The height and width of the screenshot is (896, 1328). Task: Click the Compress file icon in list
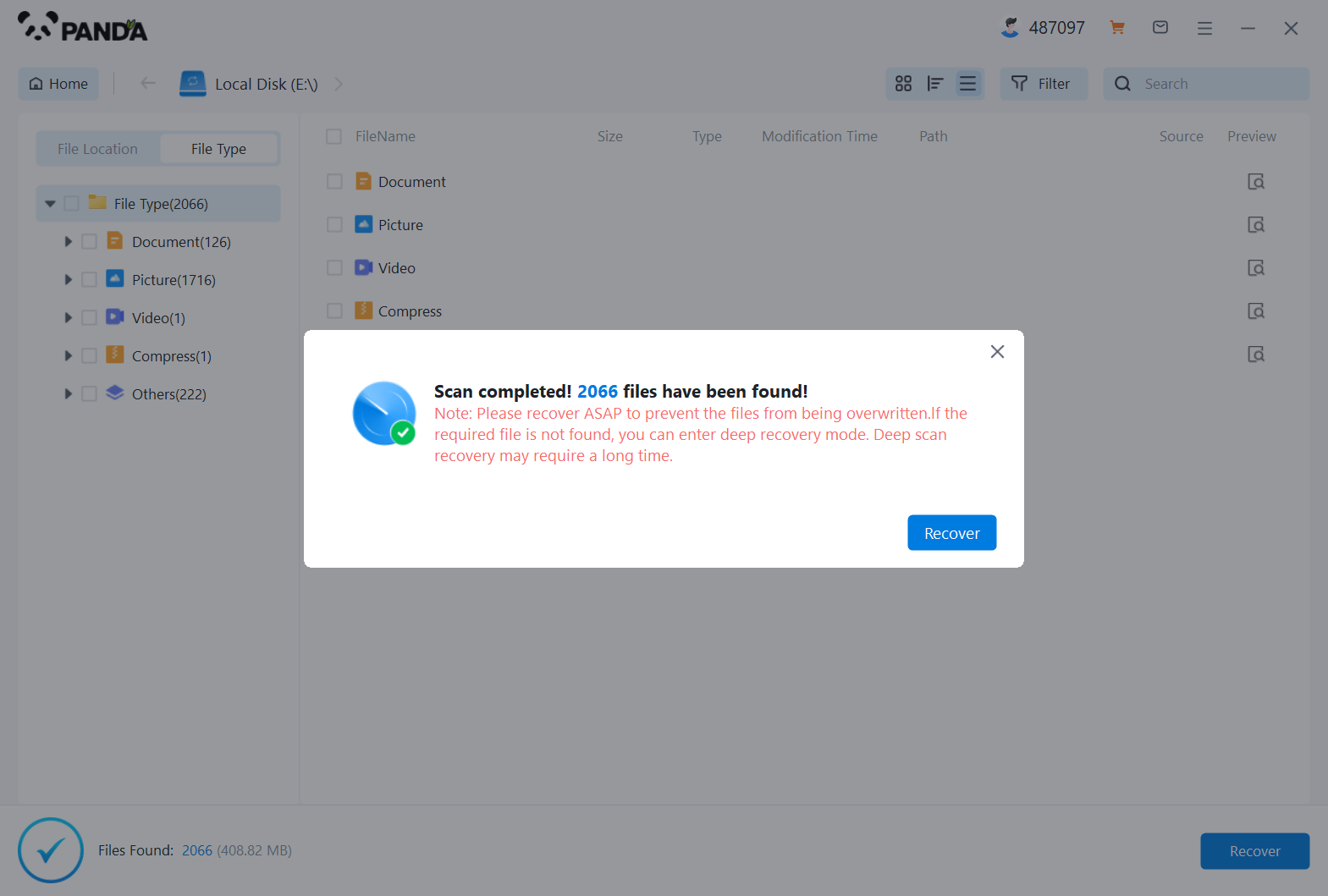tap(364, 311)
